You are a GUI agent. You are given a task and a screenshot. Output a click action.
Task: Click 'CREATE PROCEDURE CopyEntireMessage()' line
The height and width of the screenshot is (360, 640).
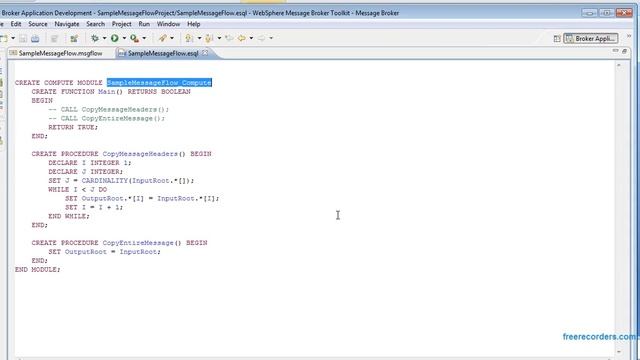click(x=120, y=243)
